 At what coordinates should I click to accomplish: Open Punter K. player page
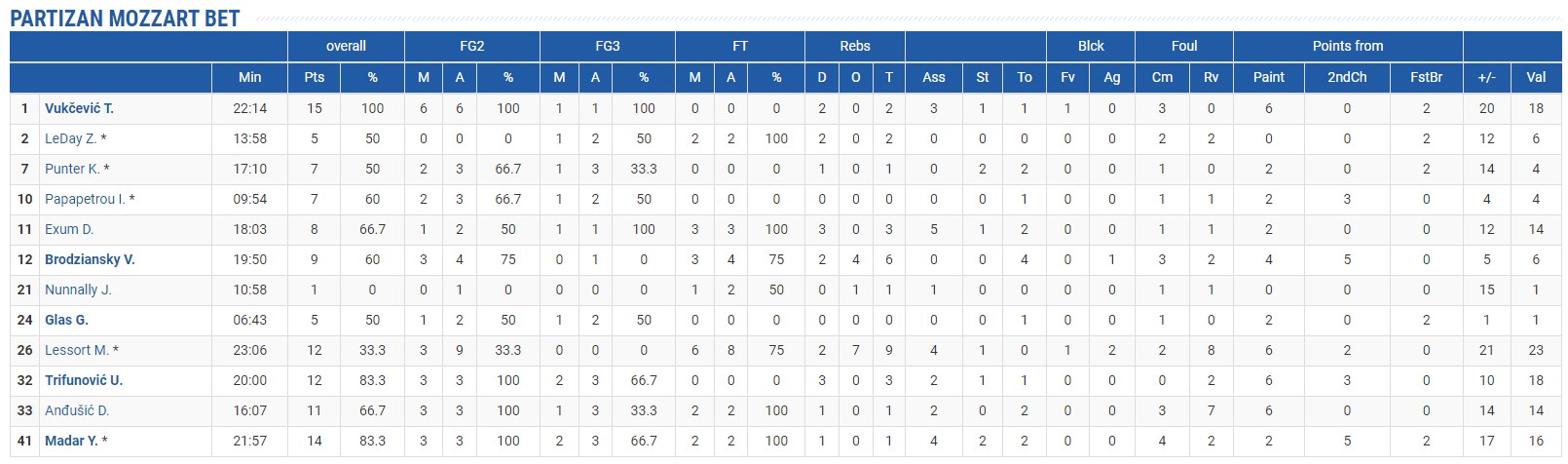[x=72, y=169]
